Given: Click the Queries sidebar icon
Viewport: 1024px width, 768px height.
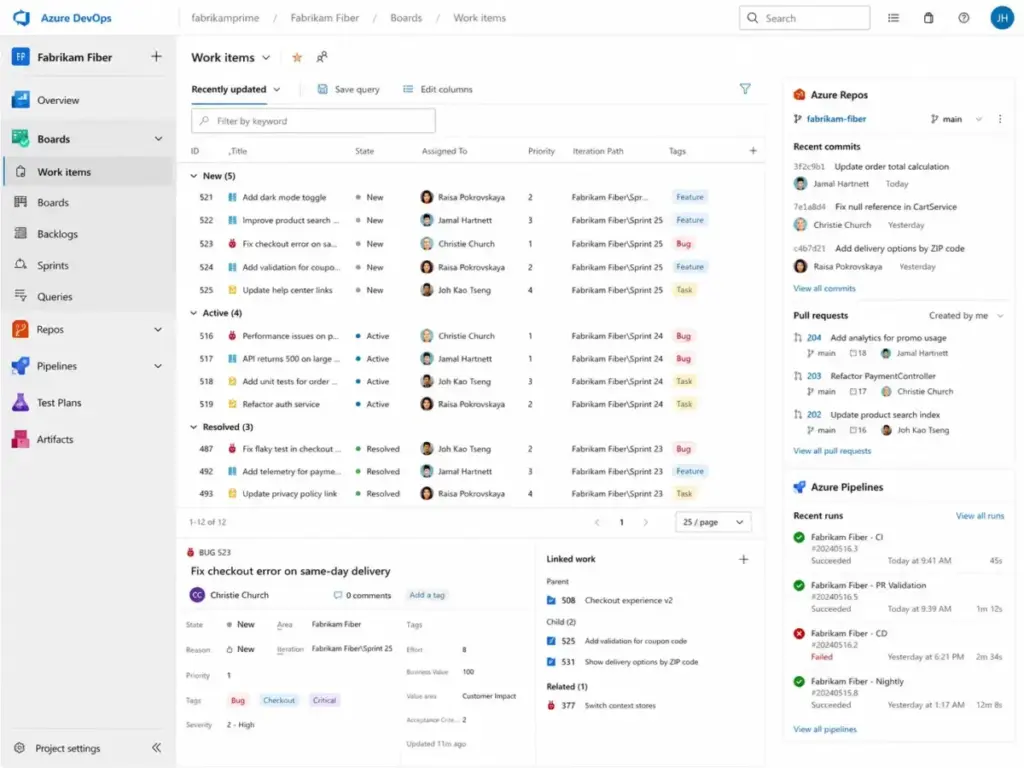Looking at the screenshot, I should 21,296.
